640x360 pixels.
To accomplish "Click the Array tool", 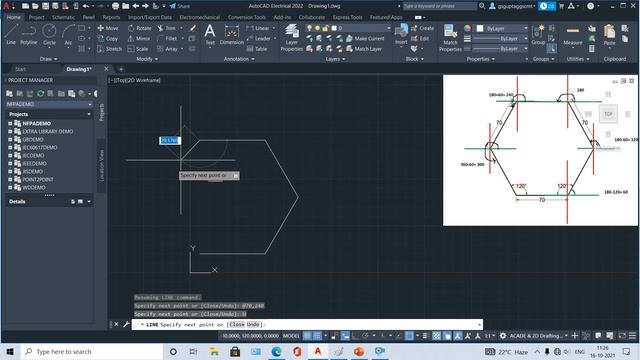I will tap(168, 49).
